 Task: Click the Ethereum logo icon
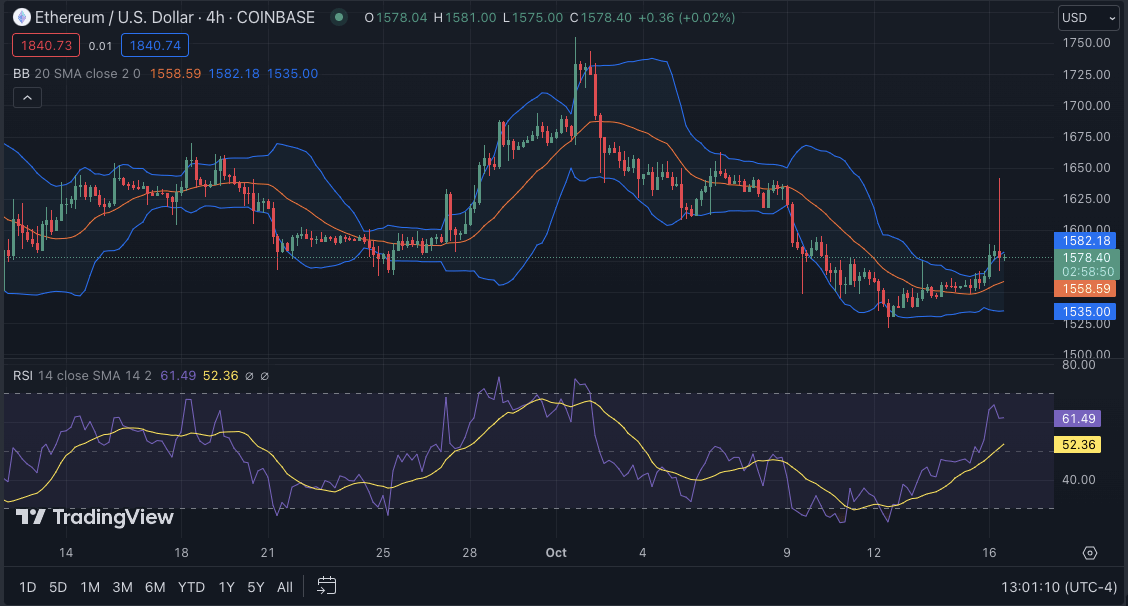coord(21,17)
